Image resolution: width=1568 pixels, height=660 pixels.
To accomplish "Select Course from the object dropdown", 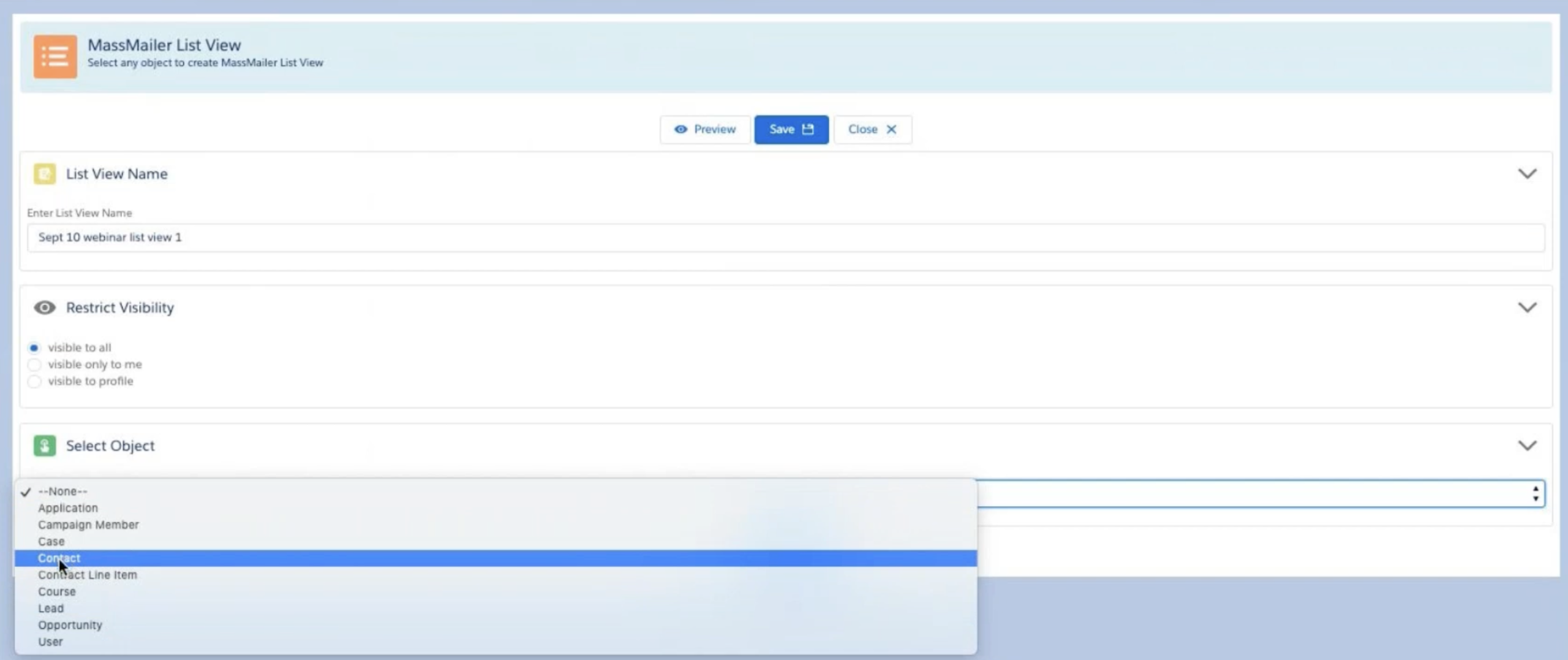I will pyautogui.click(x=496, y=592).
